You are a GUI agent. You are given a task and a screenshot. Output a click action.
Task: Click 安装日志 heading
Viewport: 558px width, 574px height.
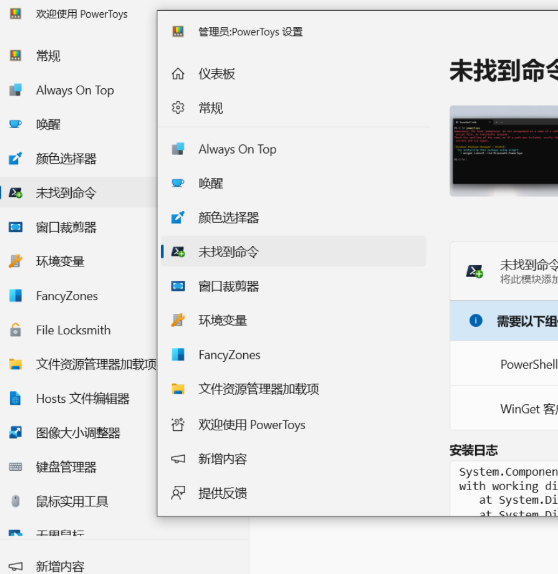tap(473, 450)
